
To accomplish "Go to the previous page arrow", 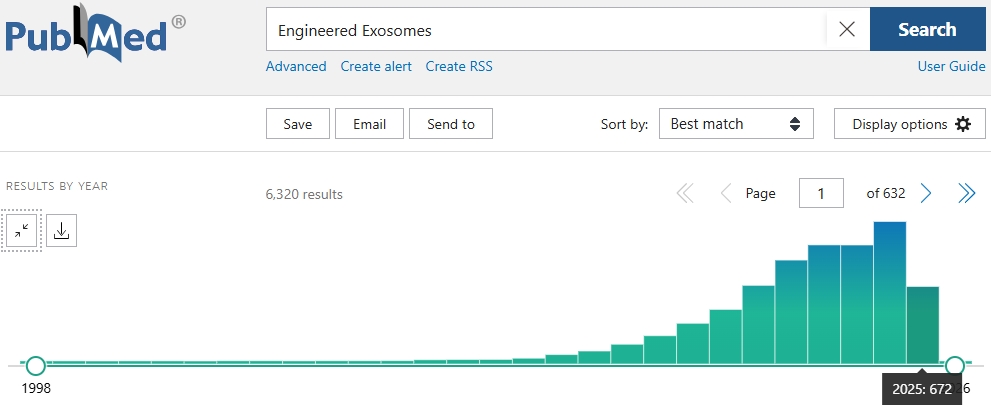I will point(726,194).
